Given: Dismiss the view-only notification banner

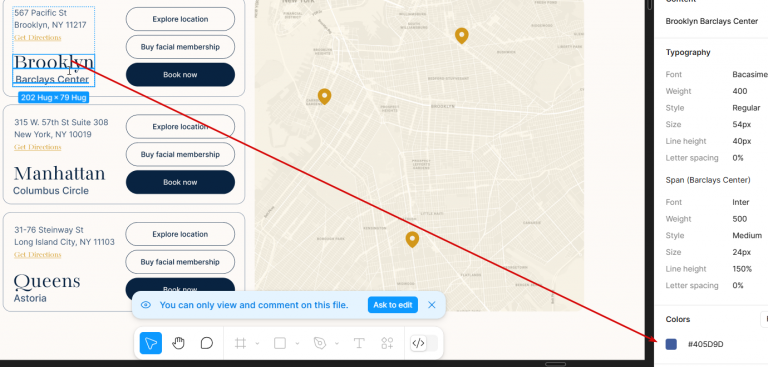Looking at the screenshot, I should 432,305.
